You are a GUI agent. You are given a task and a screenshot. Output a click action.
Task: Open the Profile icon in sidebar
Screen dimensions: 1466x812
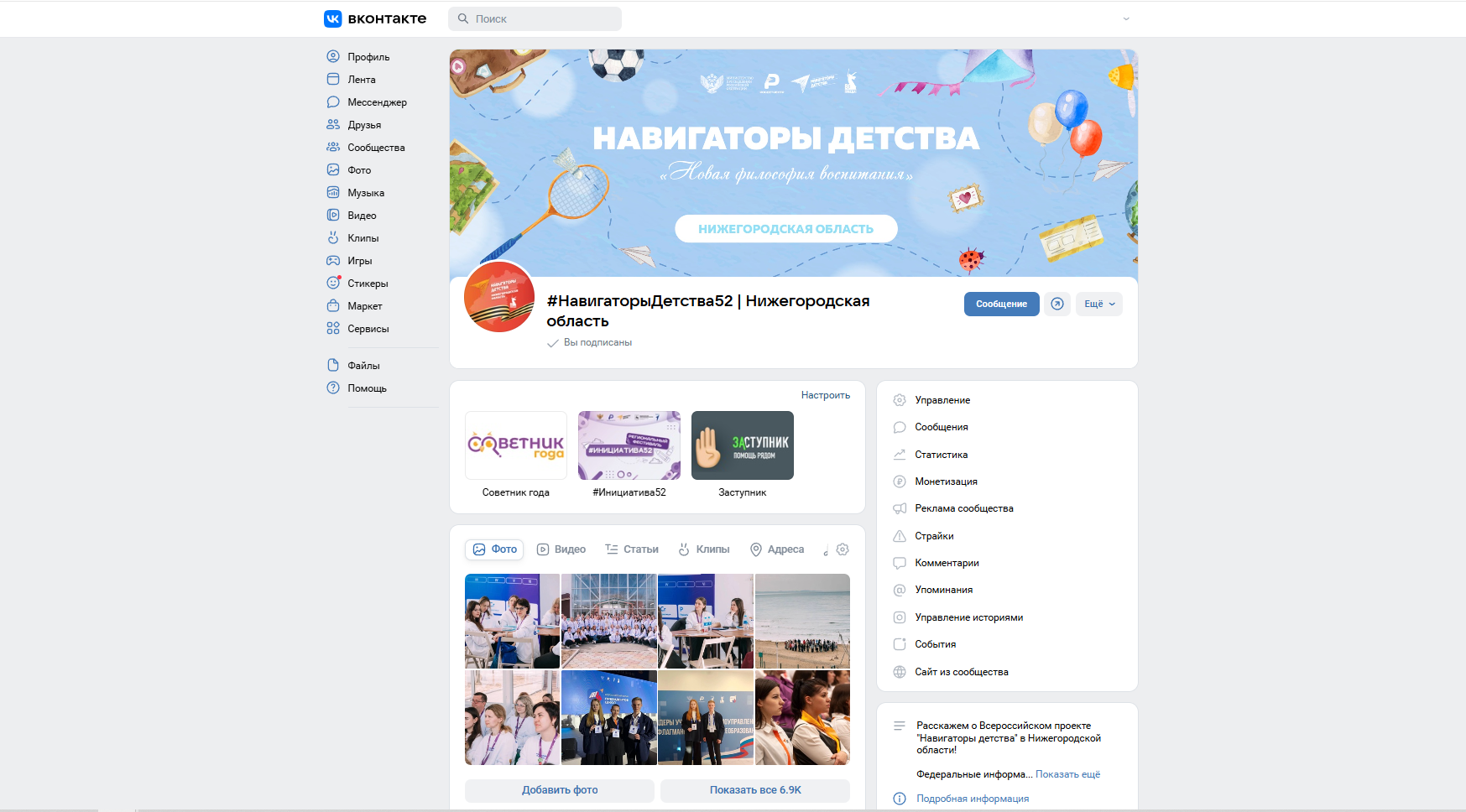(333, 56)
